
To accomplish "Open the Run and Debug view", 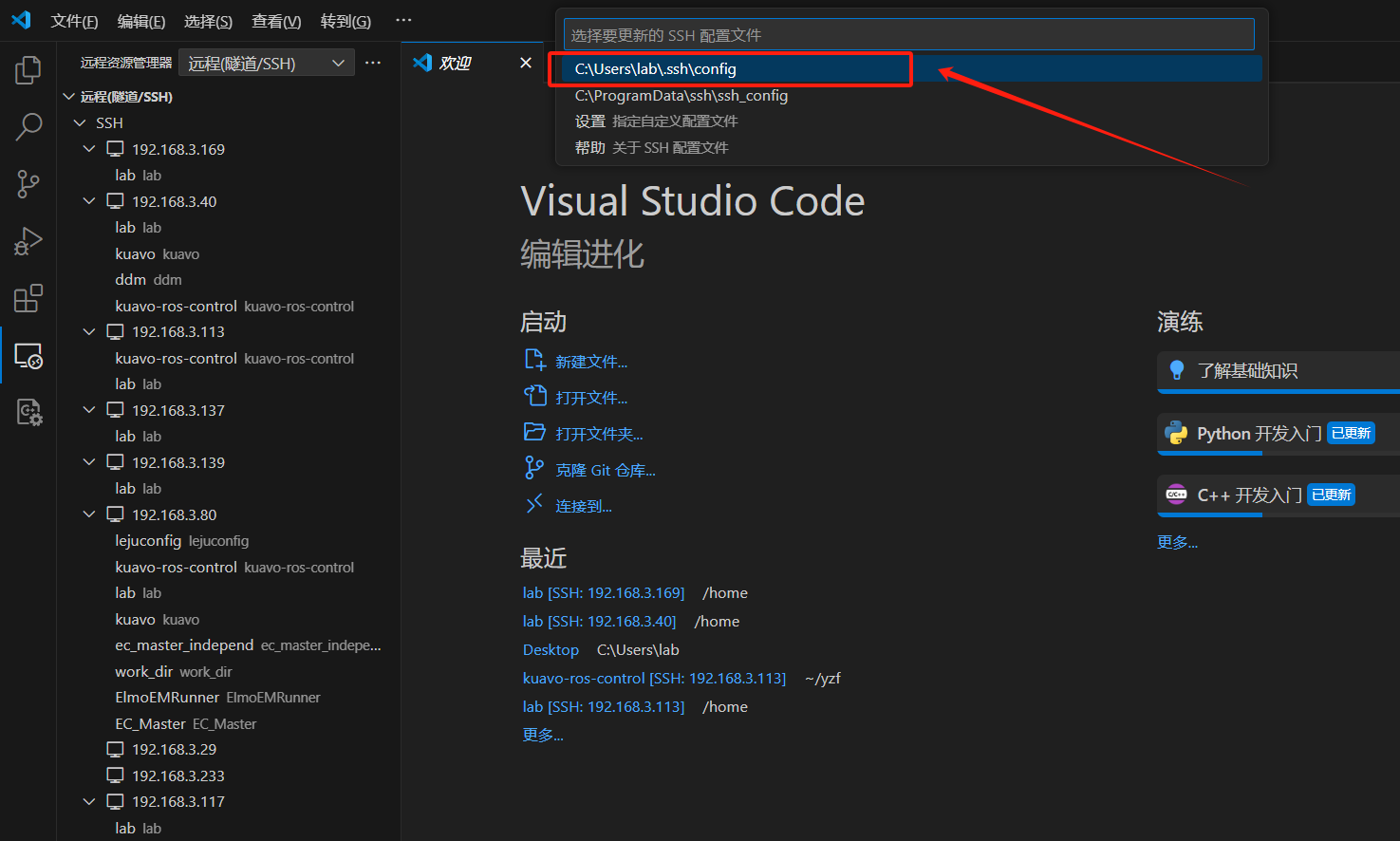I will click(x=28, y=240).
